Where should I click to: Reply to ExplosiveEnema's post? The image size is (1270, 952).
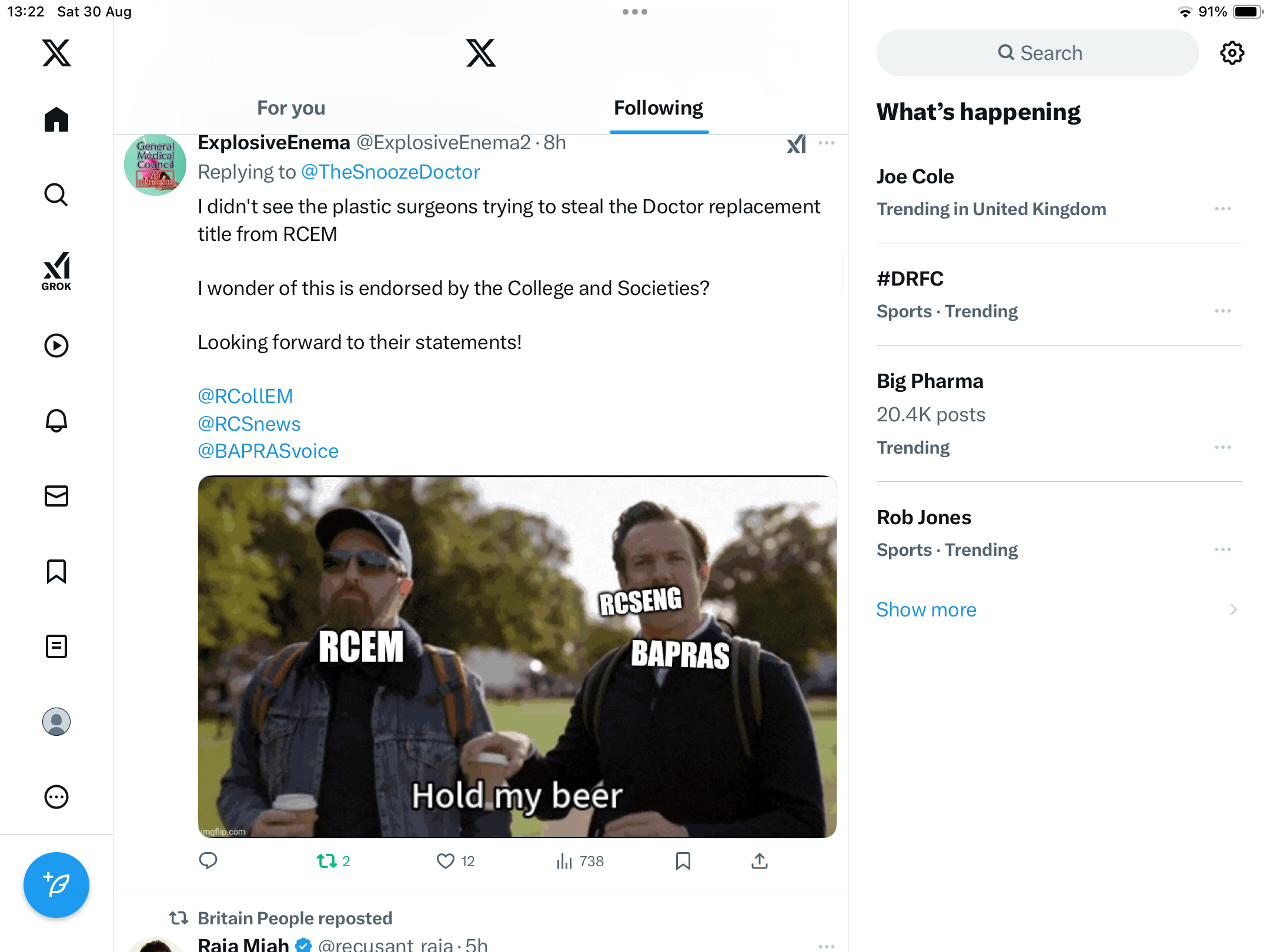(x=208, y=862)
